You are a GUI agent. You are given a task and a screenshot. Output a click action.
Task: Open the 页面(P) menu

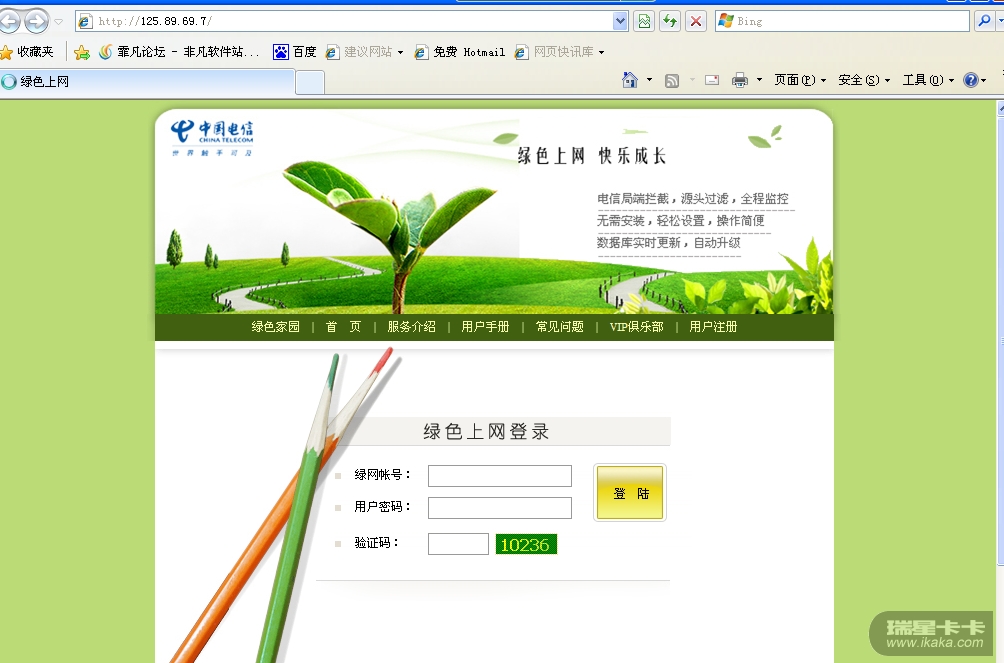(800, 80)
